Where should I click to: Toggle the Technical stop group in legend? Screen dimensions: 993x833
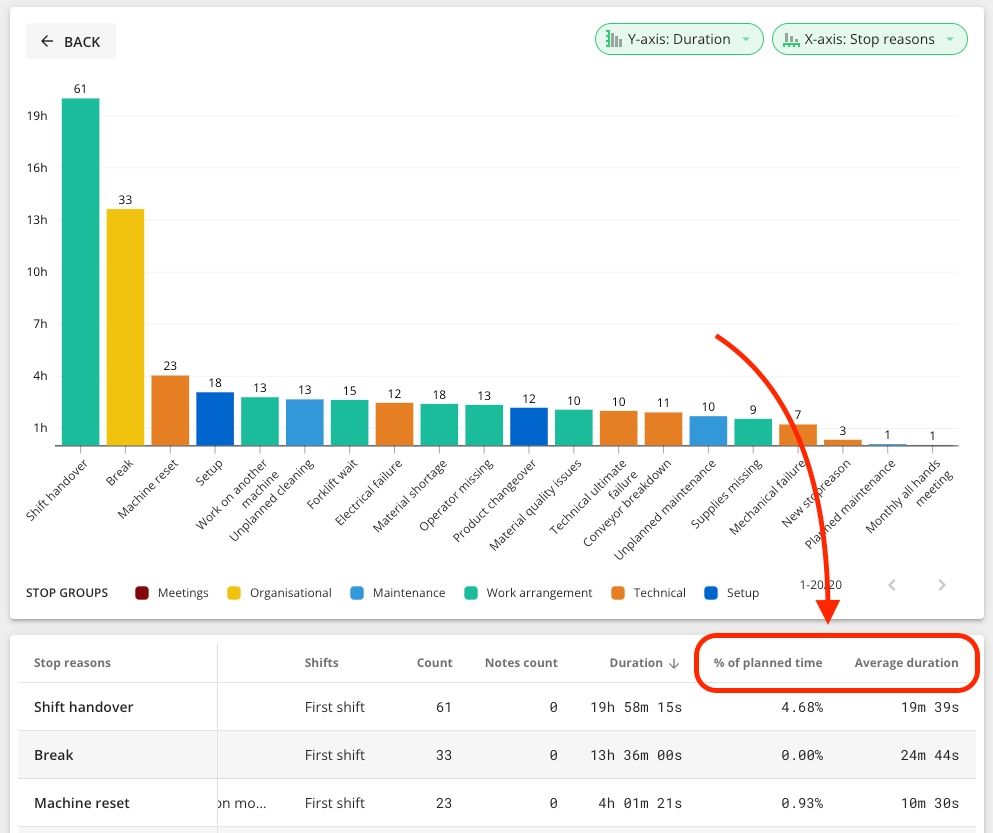click(648, 593)
